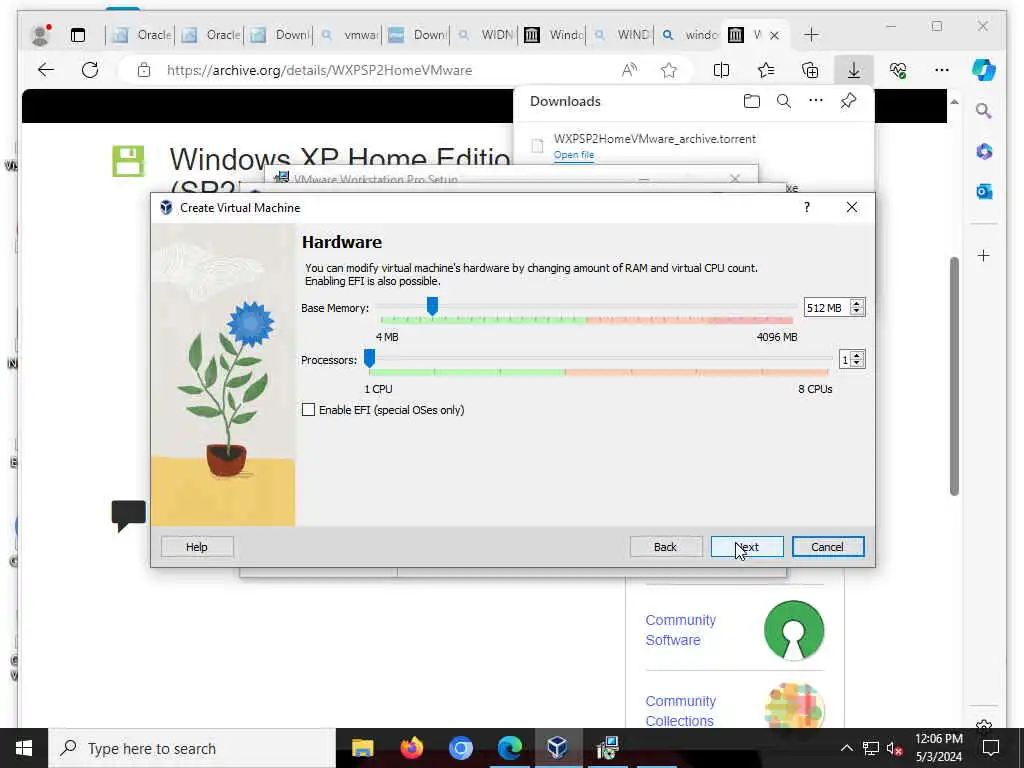This screenshot has width=1024, height=768.
Task: Open Firefox from taskbar
Action: [x=411, y=748]
